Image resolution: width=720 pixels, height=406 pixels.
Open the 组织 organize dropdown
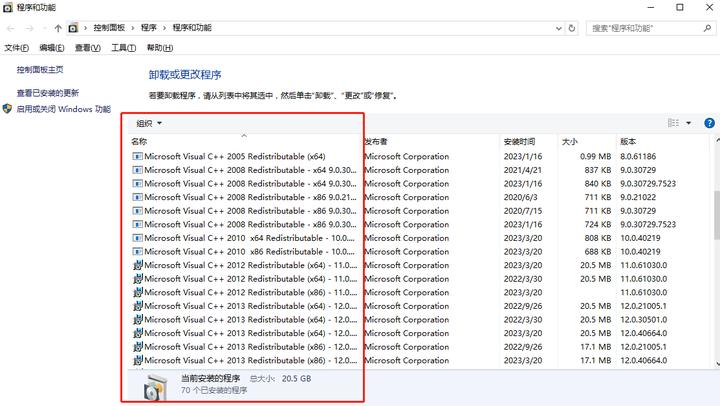click(x=149, y=123)
